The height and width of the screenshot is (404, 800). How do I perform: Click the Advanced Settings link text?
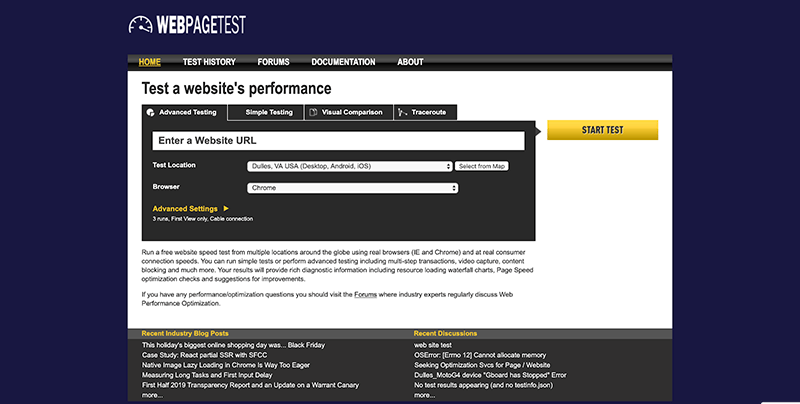pyautogui.click(x=185, y=209)
